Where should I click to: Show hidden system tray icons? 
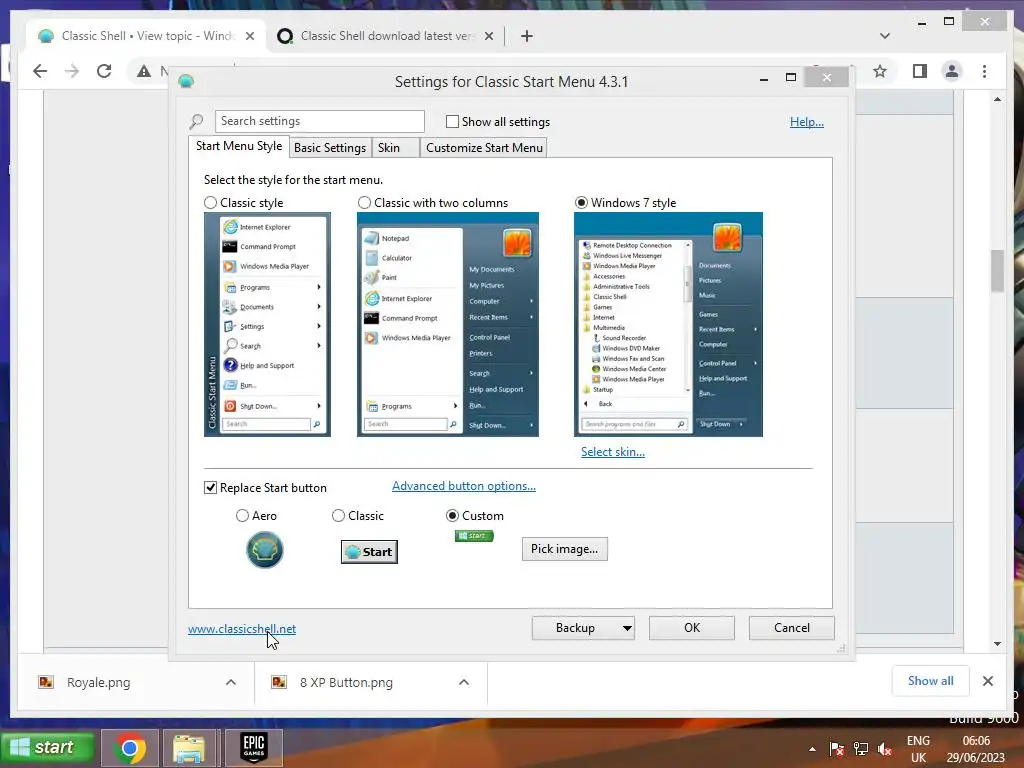[812, 749]
